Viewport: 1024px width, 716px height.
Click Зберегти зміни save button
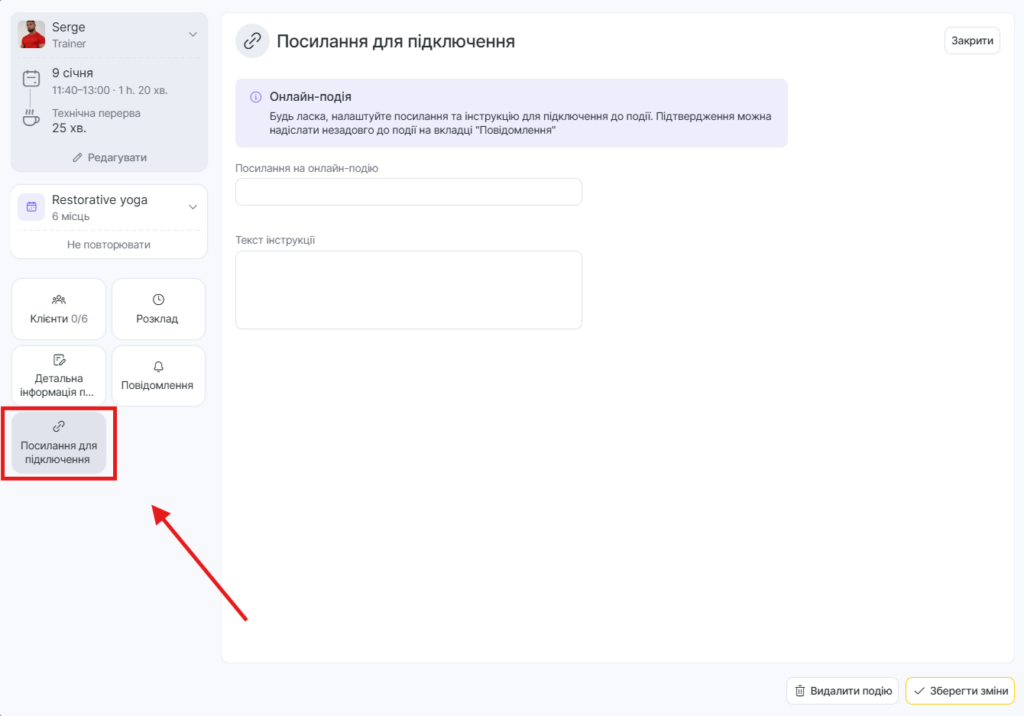960,691
